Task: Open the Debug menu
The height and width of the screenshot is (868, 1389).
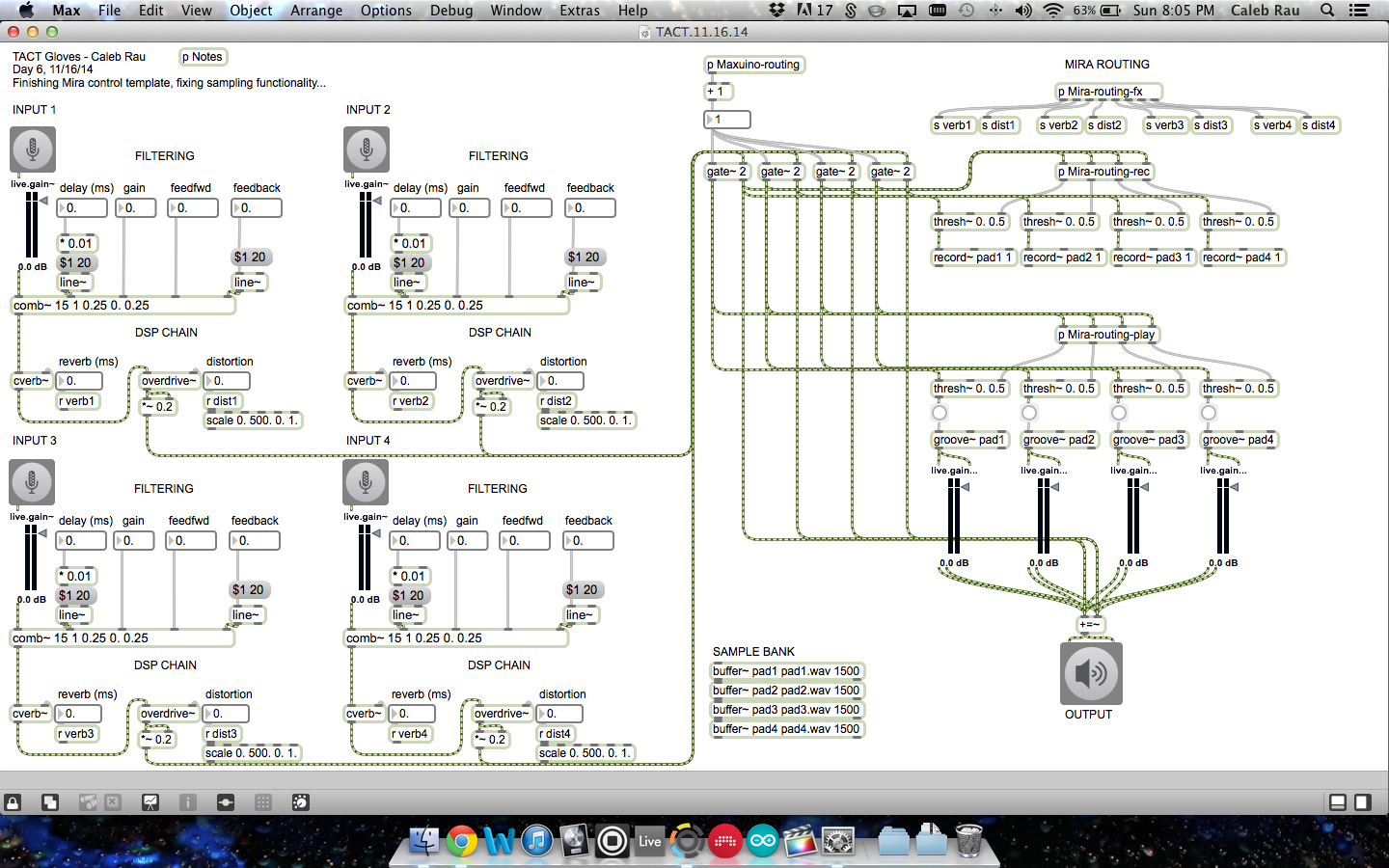Action: tap(451, 11)
